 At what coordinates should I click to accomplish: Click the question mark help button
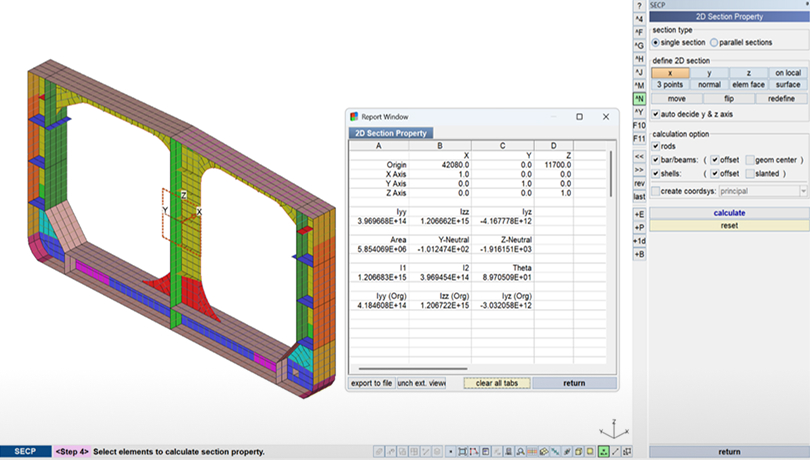(639, 5)
